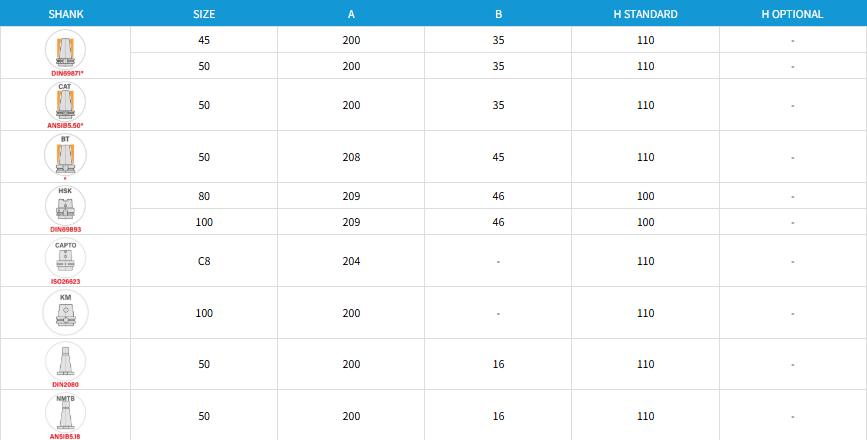867x440 pixels.
Task: Click the red DIN2080 label
Action: pyautogui.click(x=65, y=384)
